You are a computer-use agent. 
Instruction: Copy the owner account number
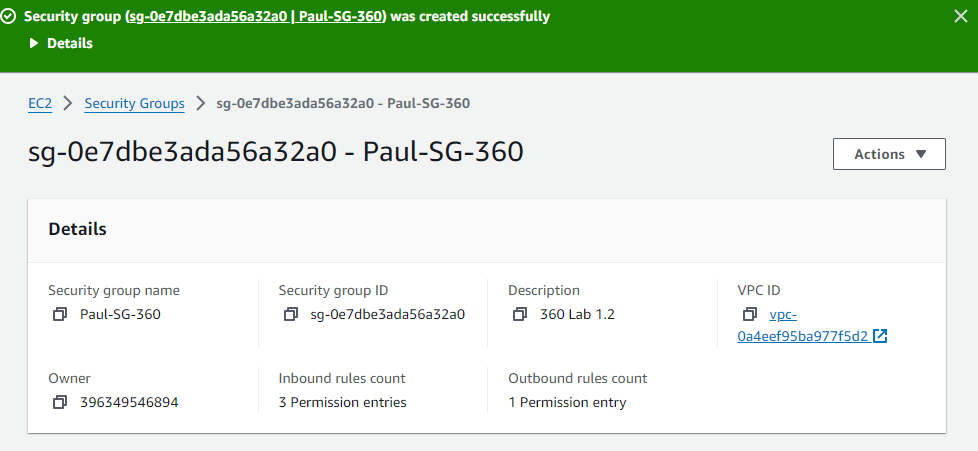(60, 402)
